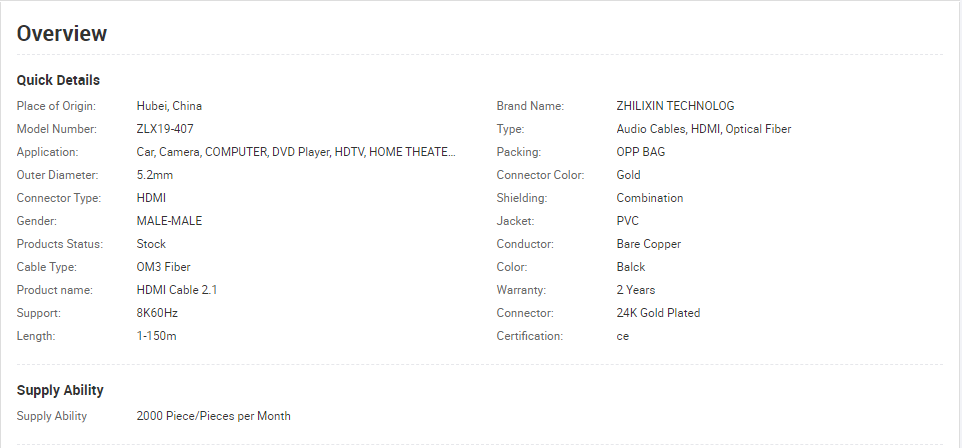Click Audio Cables, HDMI, Optical Fiber type
The height and width of the screenshot is (448, 962).
tap(704, 129)
